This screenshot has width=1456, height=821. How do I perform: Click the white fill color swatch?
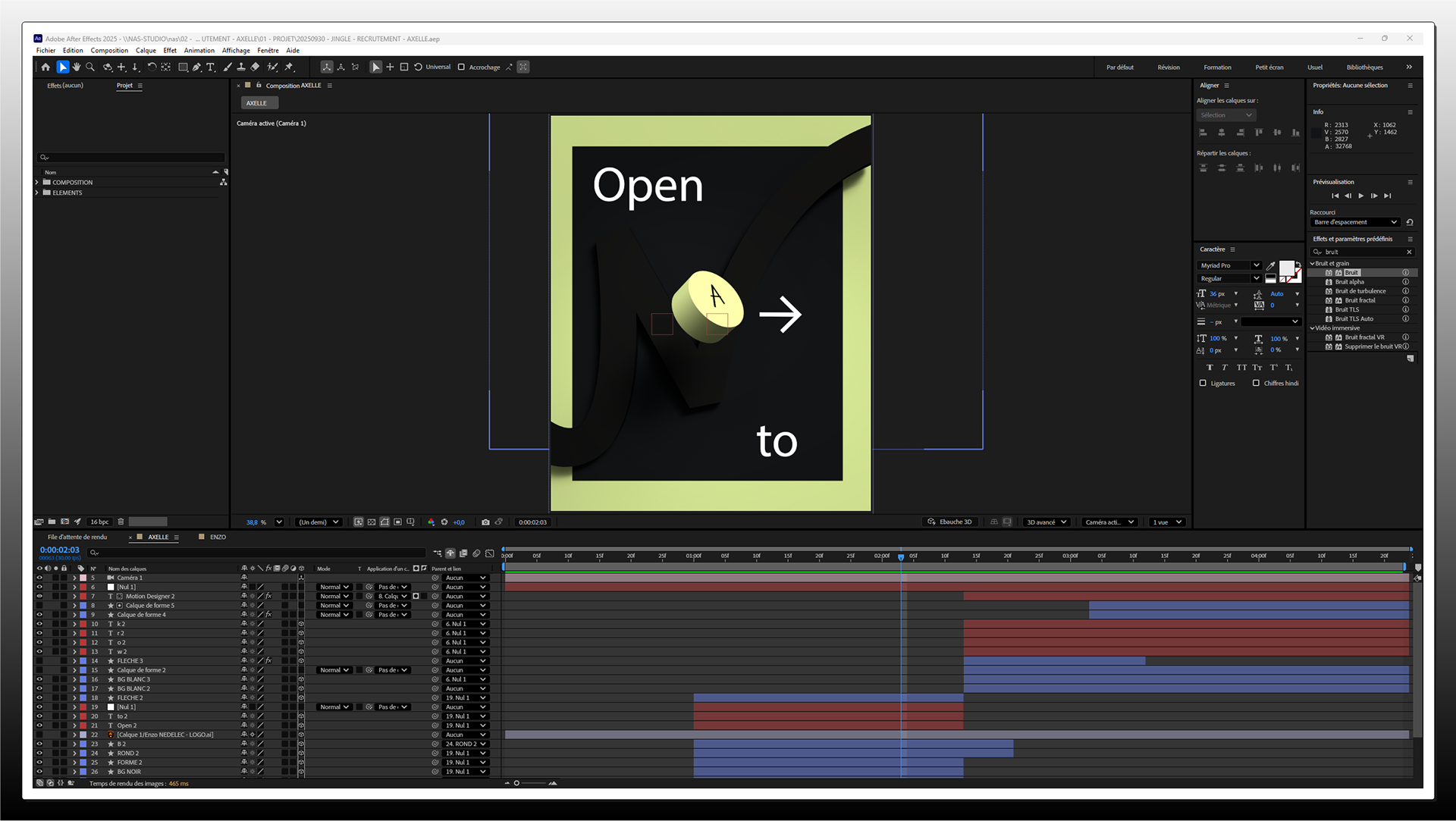coord(1286,268)
